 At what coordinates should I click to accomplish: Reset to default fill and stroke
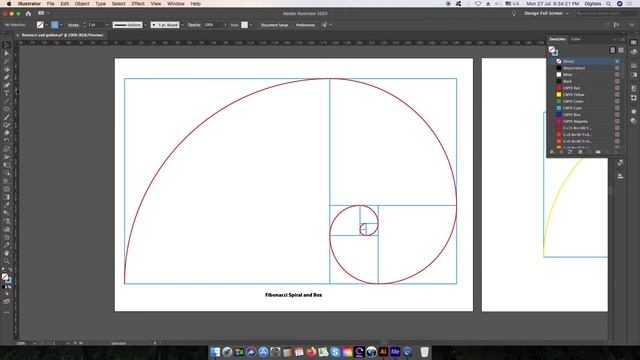(x=4, y=270)
